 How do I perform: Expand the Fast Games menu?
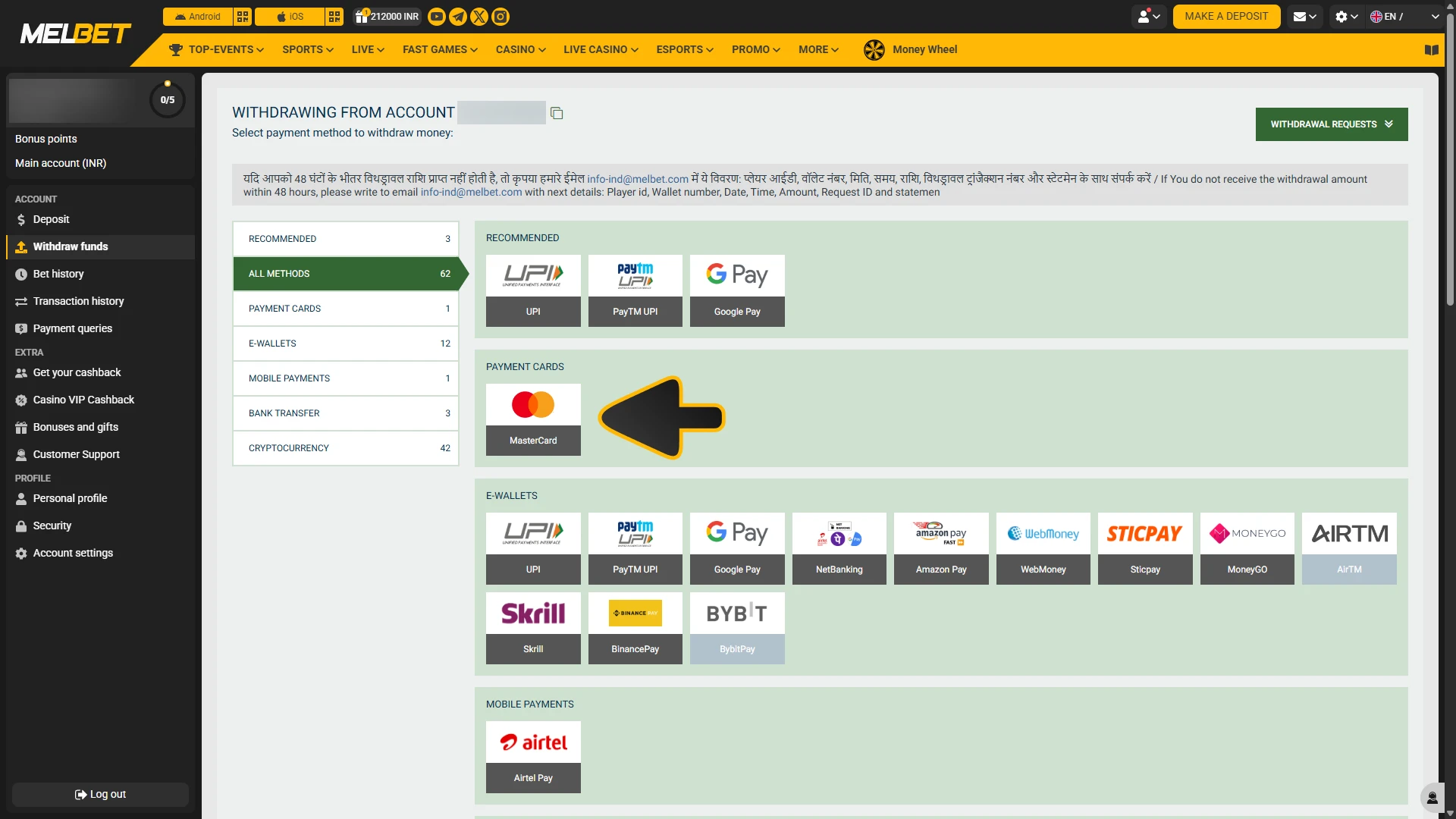click(x=440, y=50)
